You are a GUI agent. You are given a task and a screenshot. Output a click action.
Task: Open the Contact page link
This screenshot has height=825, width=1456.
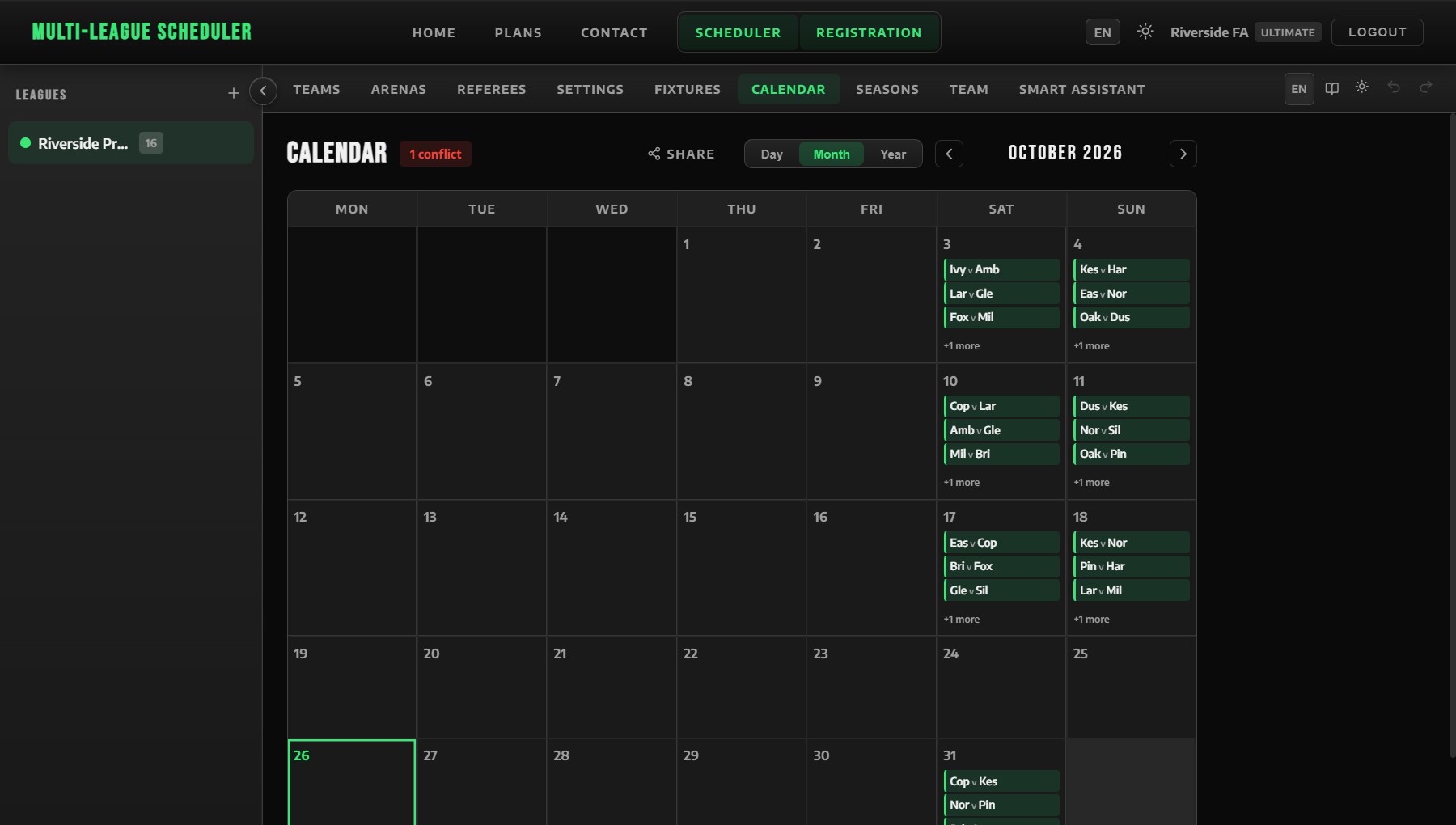pos(614,32)
